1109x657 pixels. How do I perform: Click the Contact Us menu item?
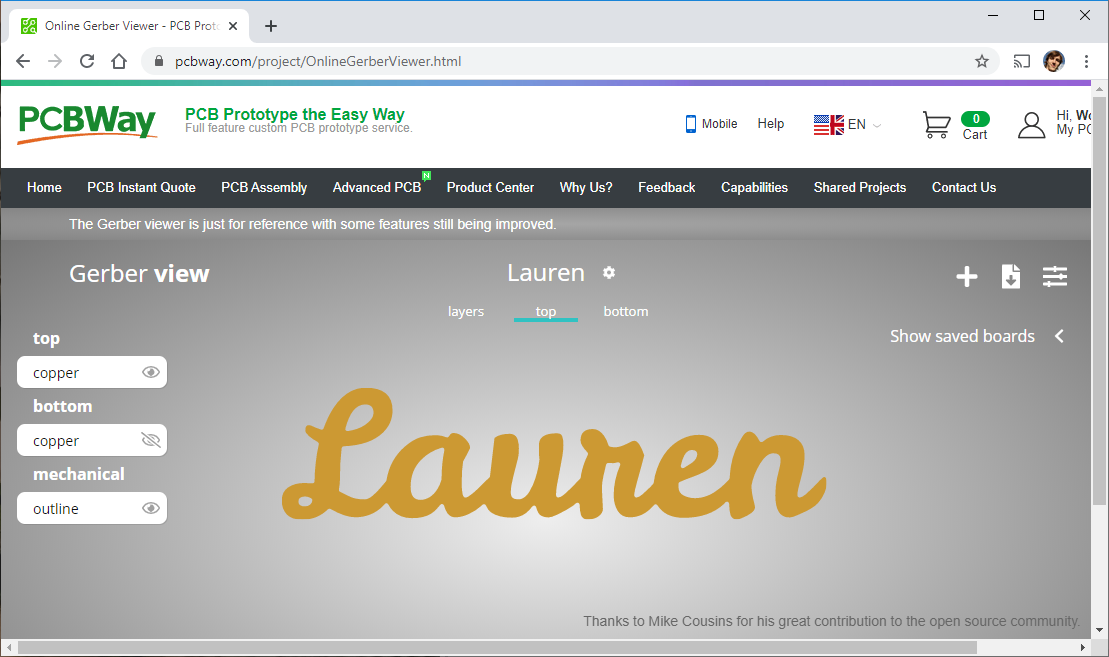963,187
